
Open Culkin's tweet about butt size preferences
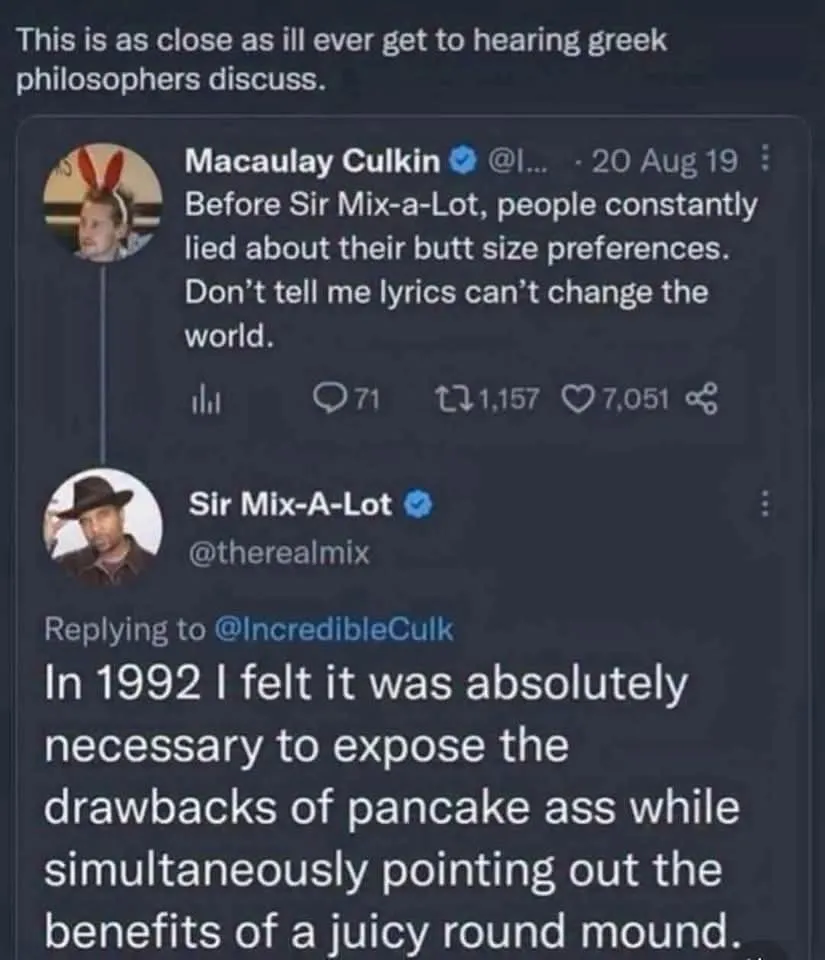click(x=470, y=270)
